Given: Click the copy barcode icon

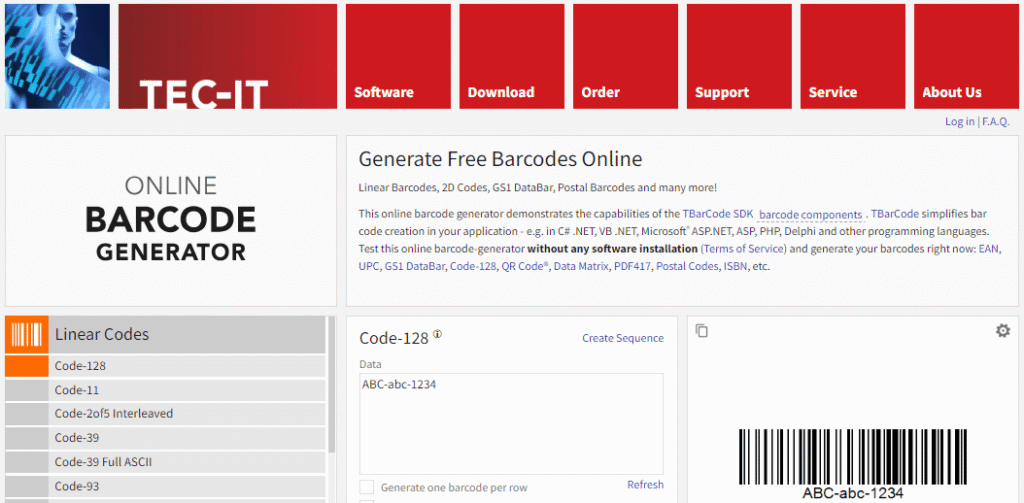Looking at the screenshot, I should point(702,331).
